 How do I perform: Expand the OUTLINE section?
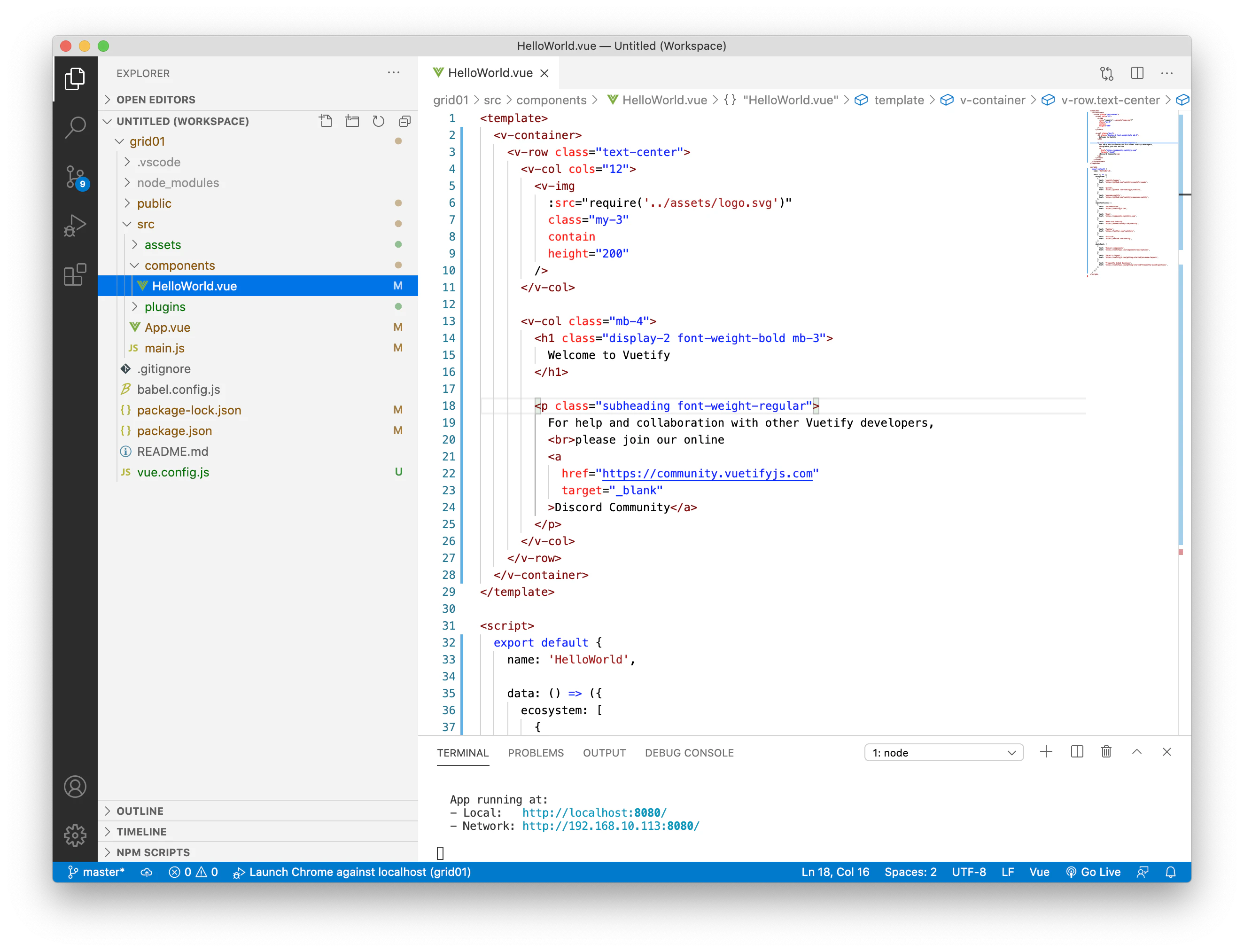(x=140, y=811)
